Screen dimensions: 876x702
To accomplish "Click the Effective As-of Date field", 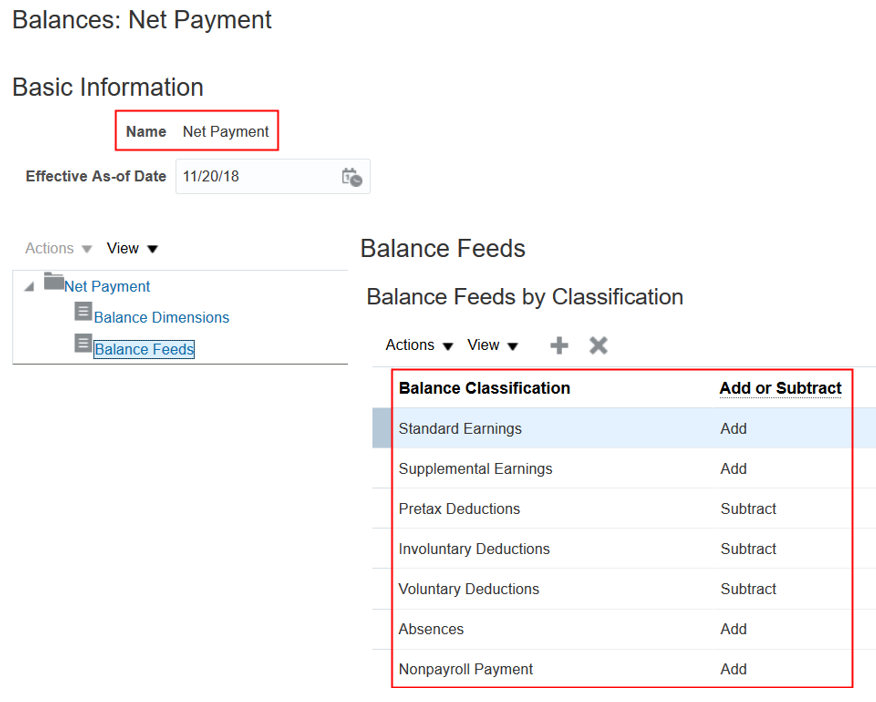I will pos(255,177).
